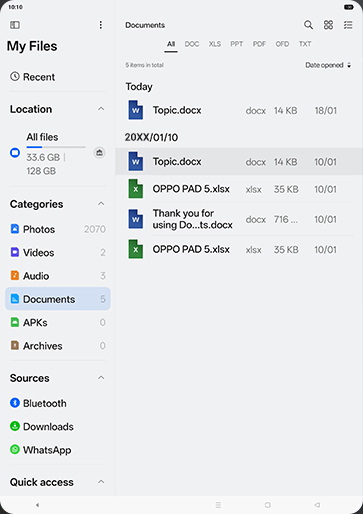Open Recent with clock icon
This screenshot has width=363, height=514.
tap(15, 77)
